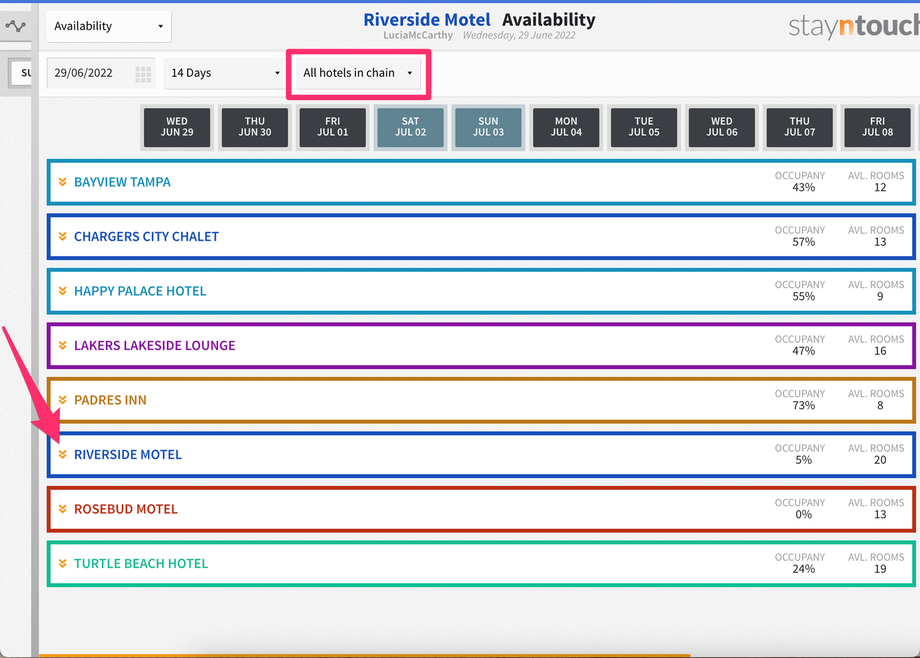The height and width of the screenshot is (658, 920).
Task: Click the PADRES INN hotel name
Action: tap(110, 400)
